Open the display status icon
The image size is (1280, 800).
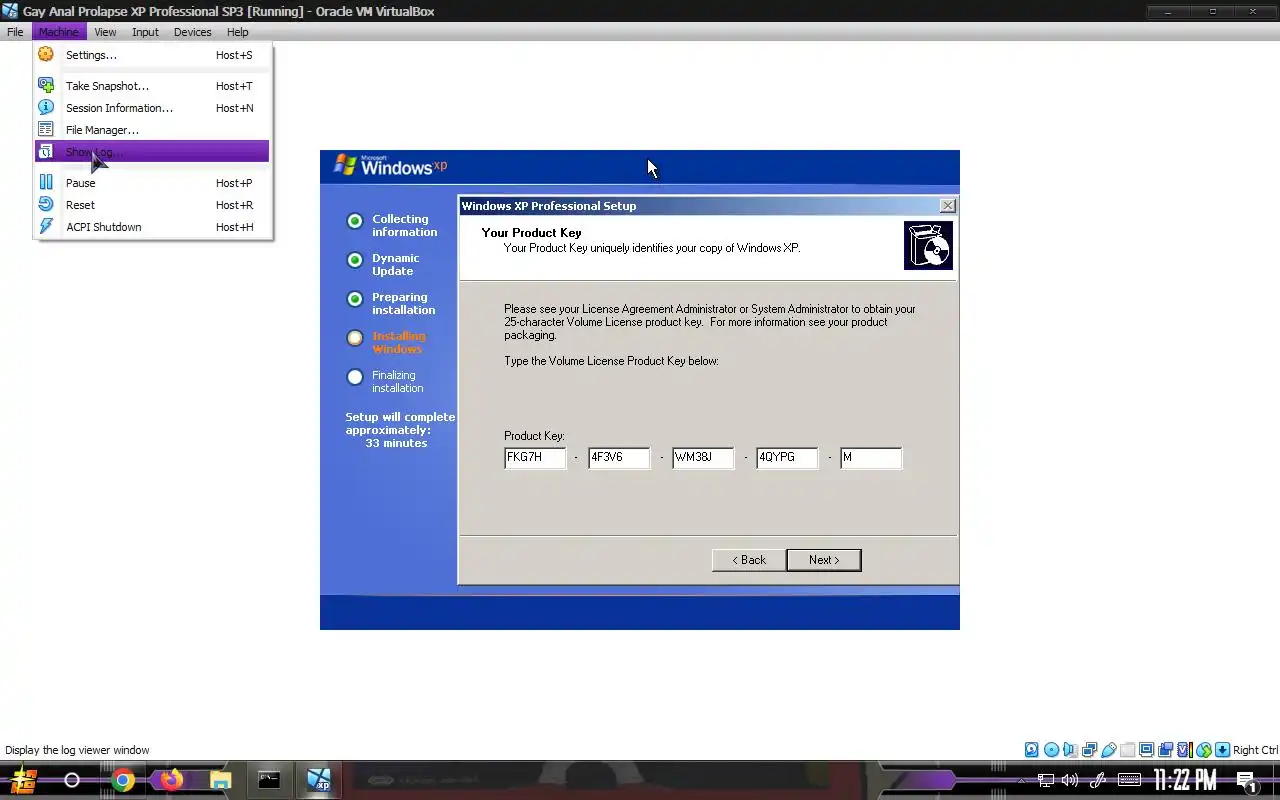point(1146,750)
